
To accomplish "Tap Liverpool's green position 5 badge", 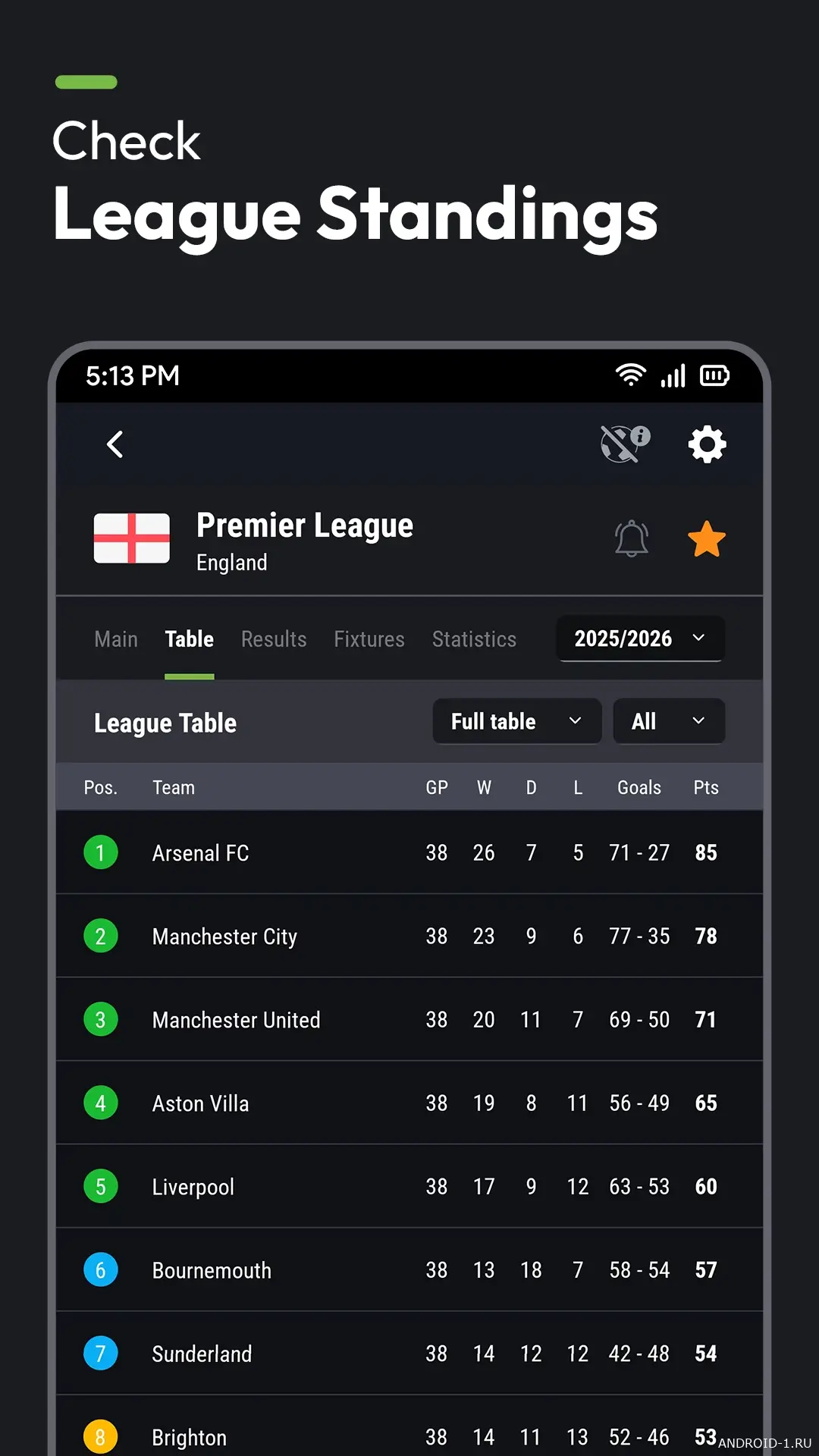I will pyautogui.click(x=101, y=1187).
